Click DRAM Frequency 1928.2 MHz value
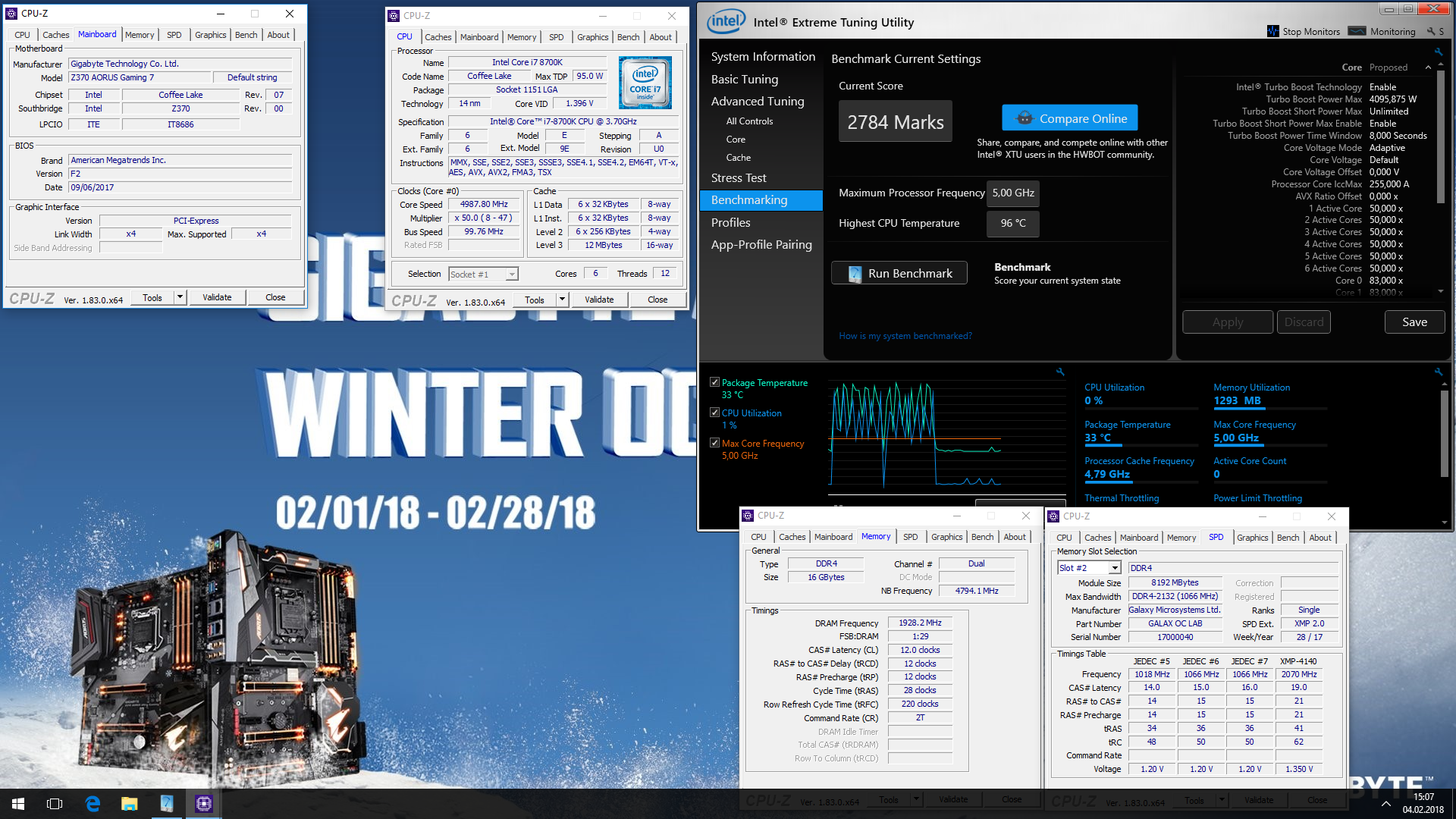The image size is (1456, 819). pos(920,623)
